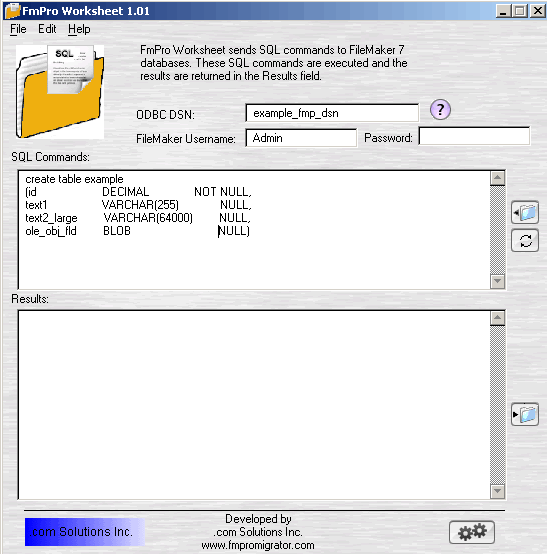The image size is (547, 554).
Task: Click the SQL Commands scrollbar track
Action: coord(498,230)
